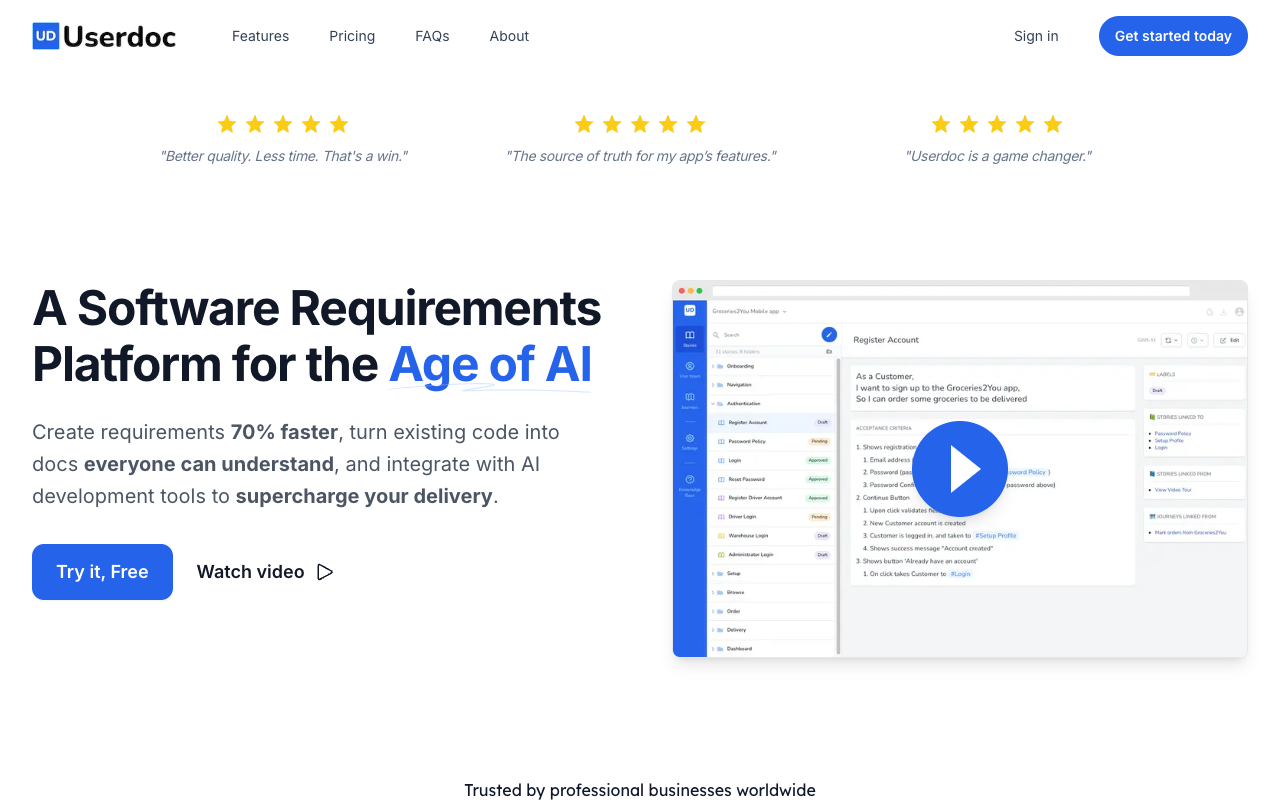Click the Try it, Free button
Screen dimensions: 1280x800
tap(102, 572)
